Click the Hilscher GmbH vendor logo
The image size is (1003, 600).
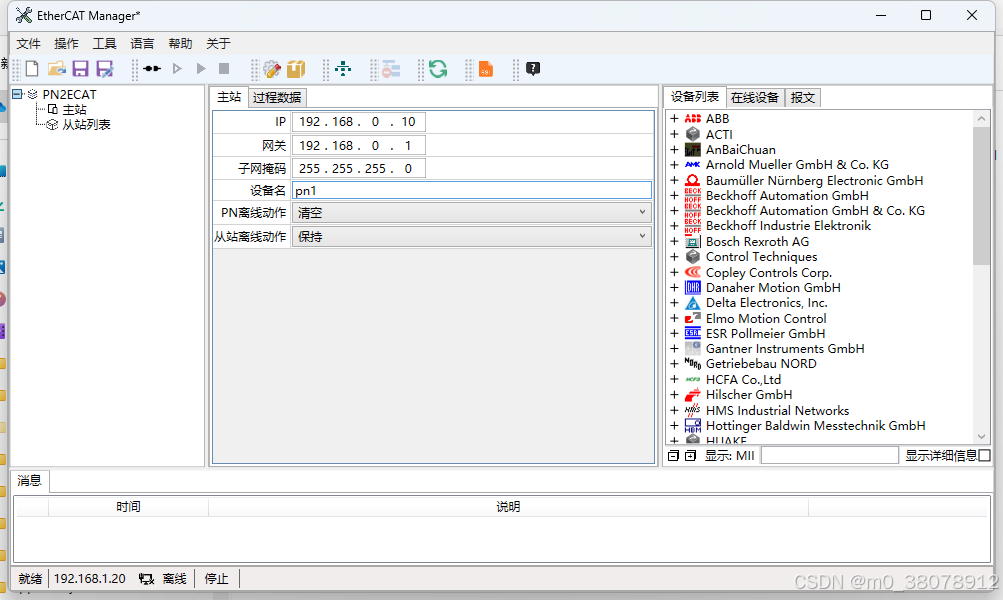pyautogui.click(x=693, y=395)
